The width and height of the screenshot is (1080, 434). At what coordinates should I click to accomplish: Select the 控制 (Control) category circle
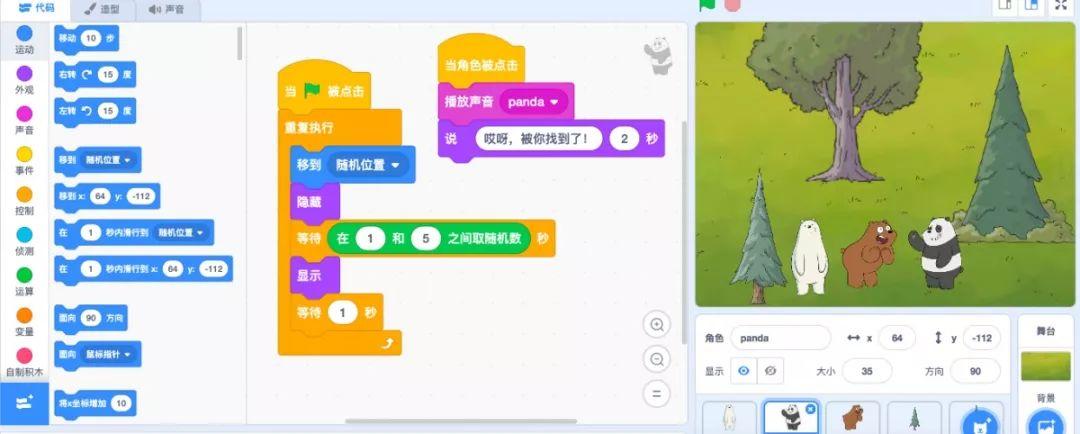[24, 194]
